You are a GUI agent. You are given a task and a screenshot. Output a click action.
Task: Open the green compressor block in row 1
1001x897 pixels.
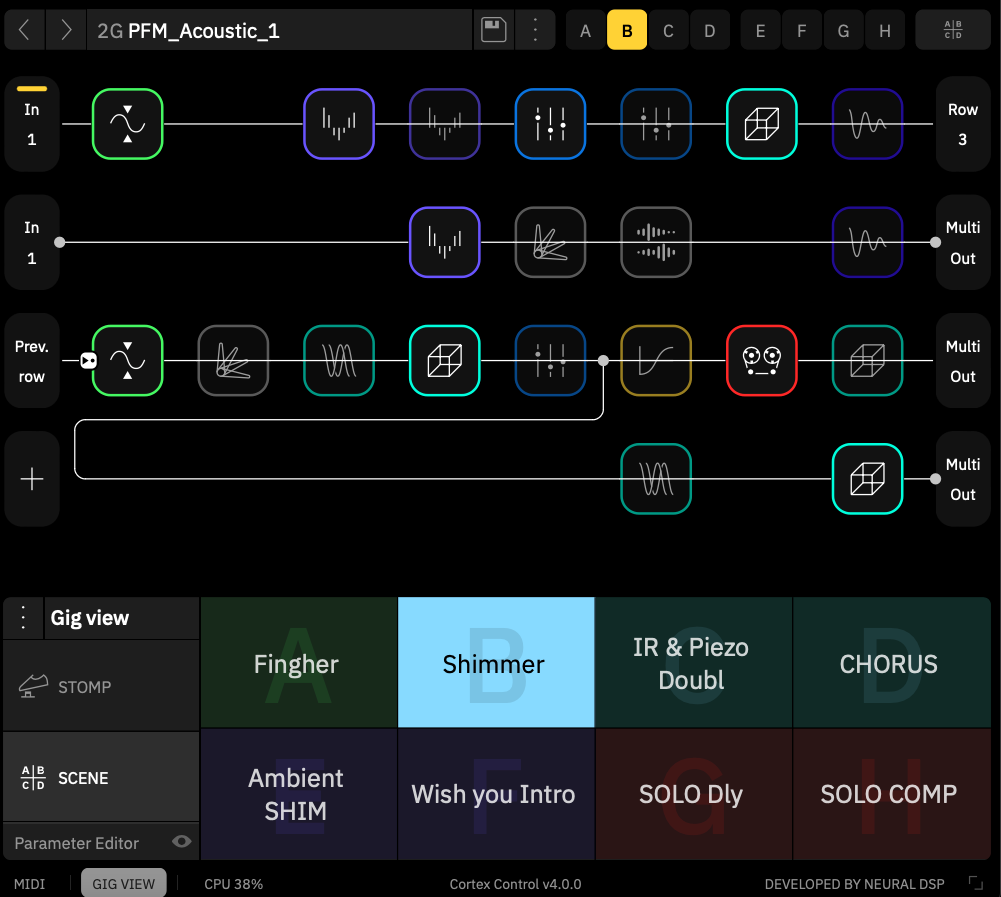click(x=127, y=124)
